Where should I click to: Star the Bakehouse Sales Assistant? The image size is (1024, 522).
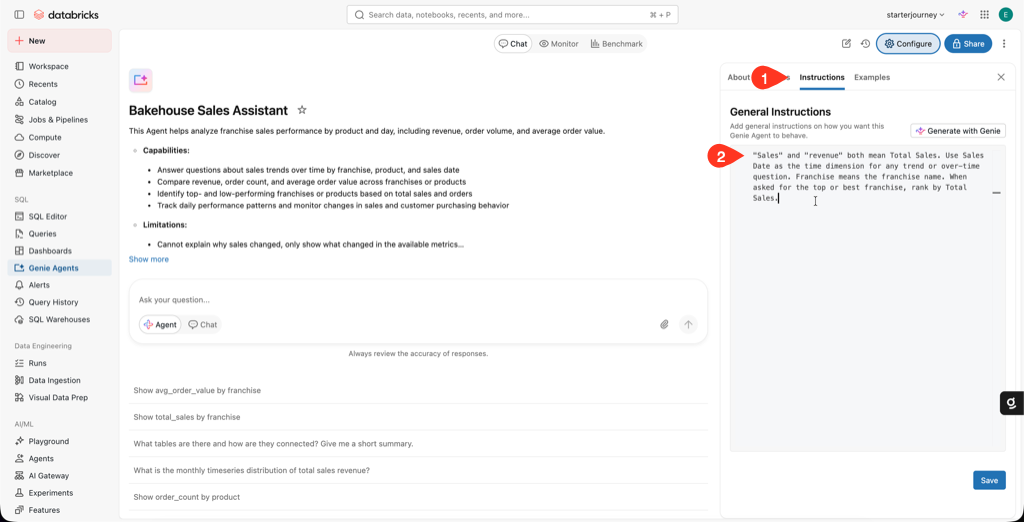pyautogui.click(x=302, y=110)
